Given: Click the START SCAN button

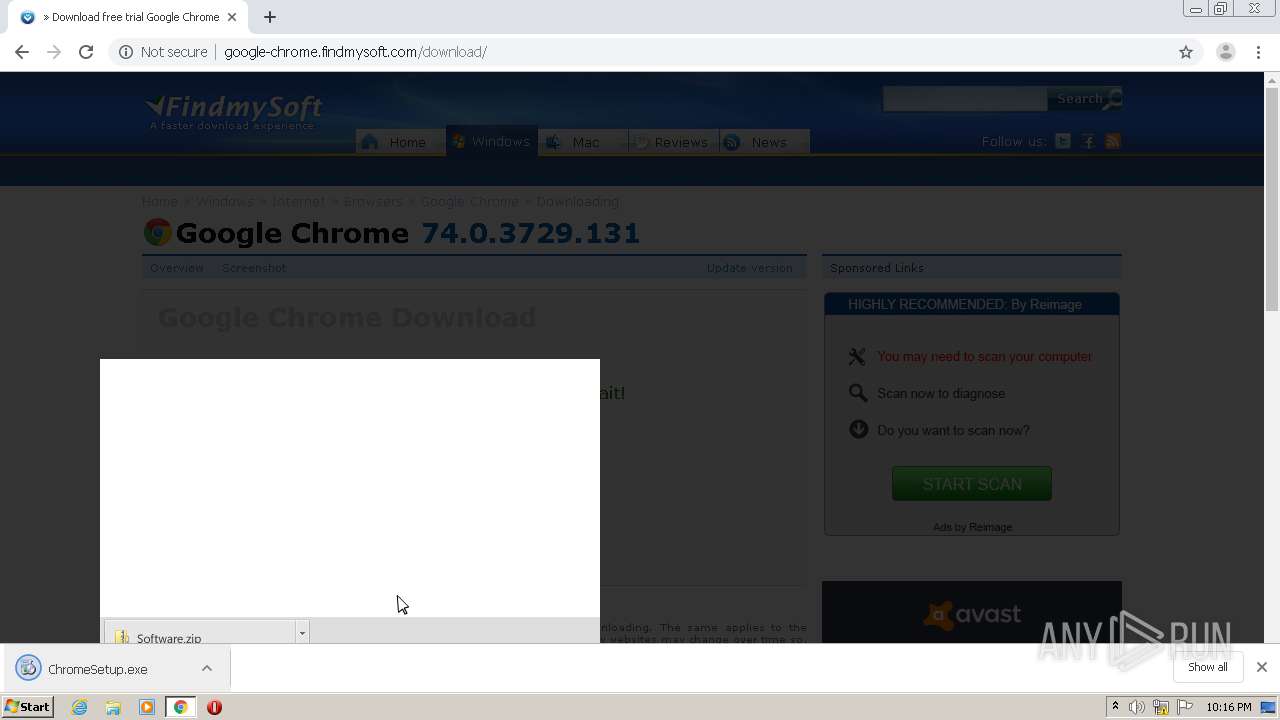Looking at the screenshot, I should tap(971, 484).
